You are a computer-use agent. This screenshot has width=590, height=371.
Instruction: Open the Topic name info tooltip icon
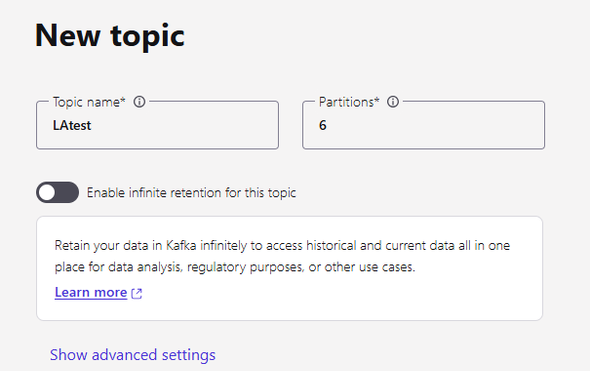139,102
